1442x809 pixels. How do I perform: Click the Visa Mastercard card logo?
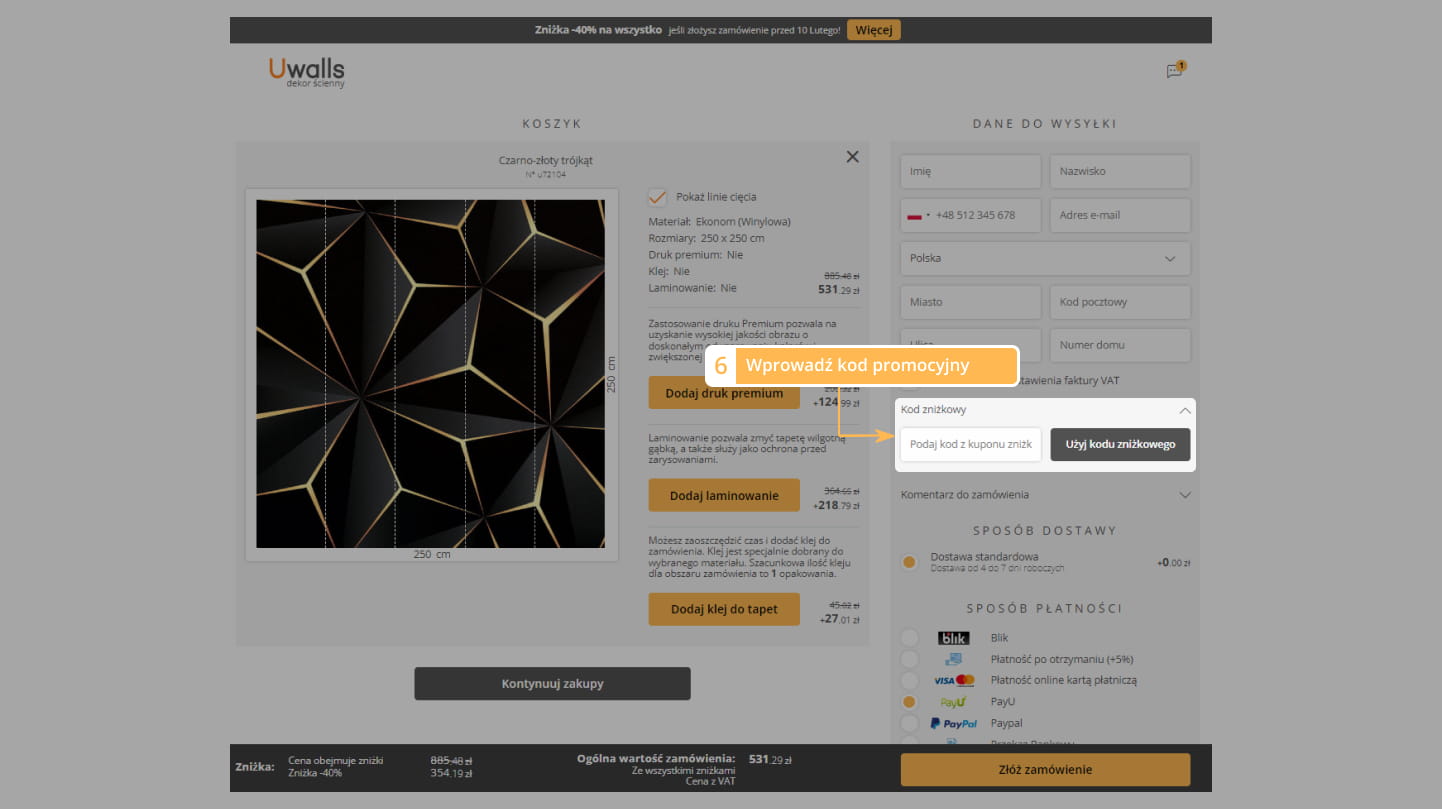tap(953, 680)
